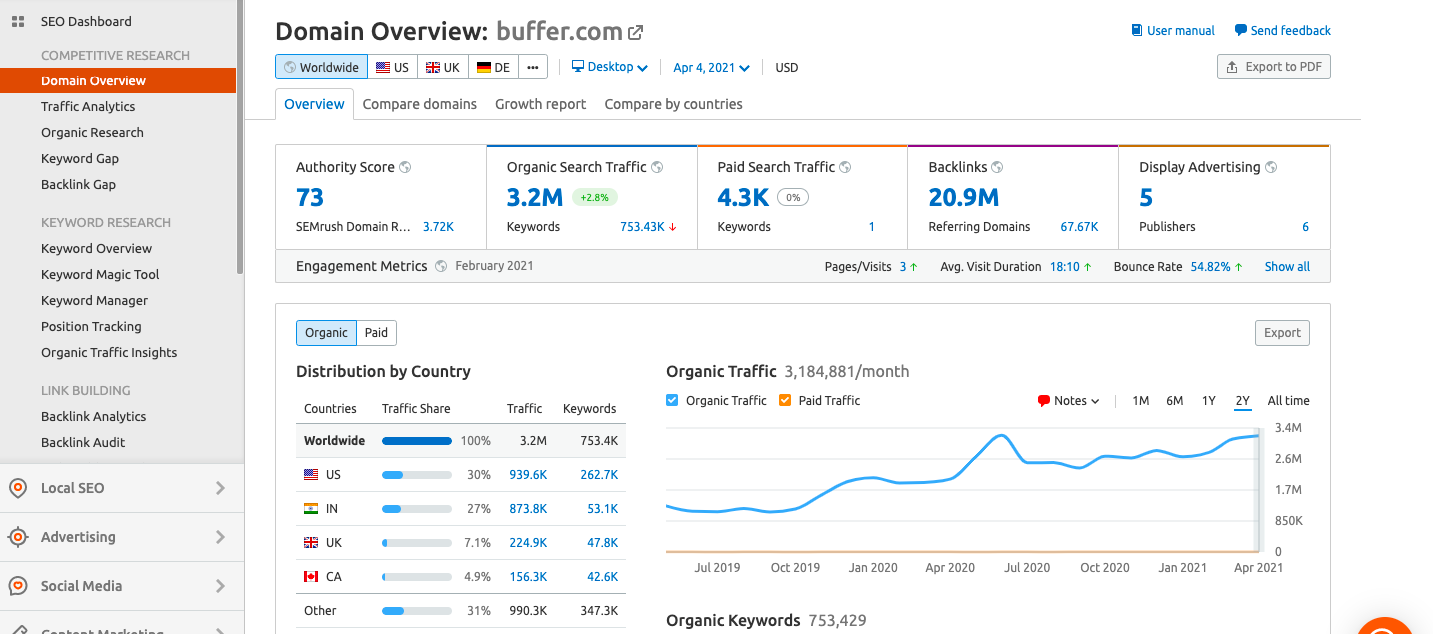The image size is (1433, 634).
Task: Click the Canada flag in country table
Action: coord(311,577)
